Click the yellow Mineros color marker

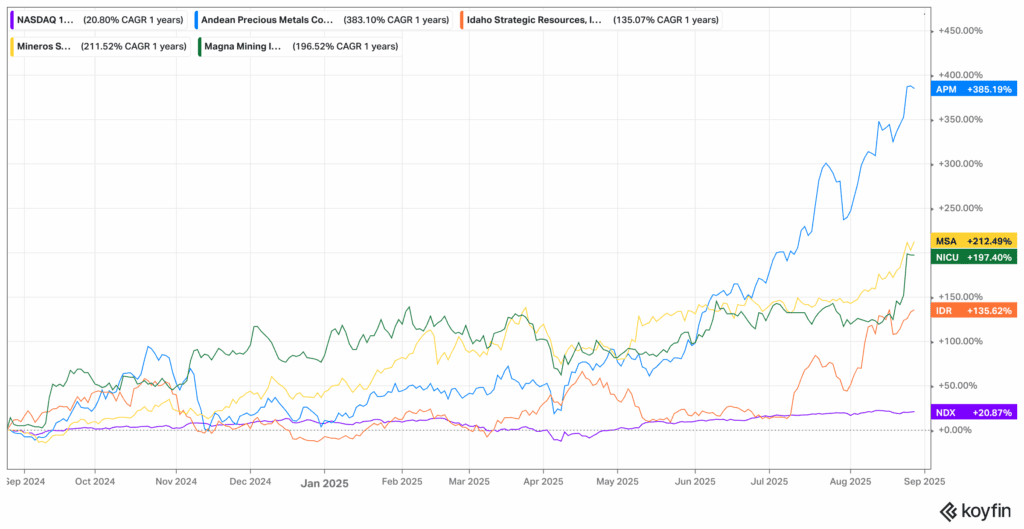[x=13, y=46]
